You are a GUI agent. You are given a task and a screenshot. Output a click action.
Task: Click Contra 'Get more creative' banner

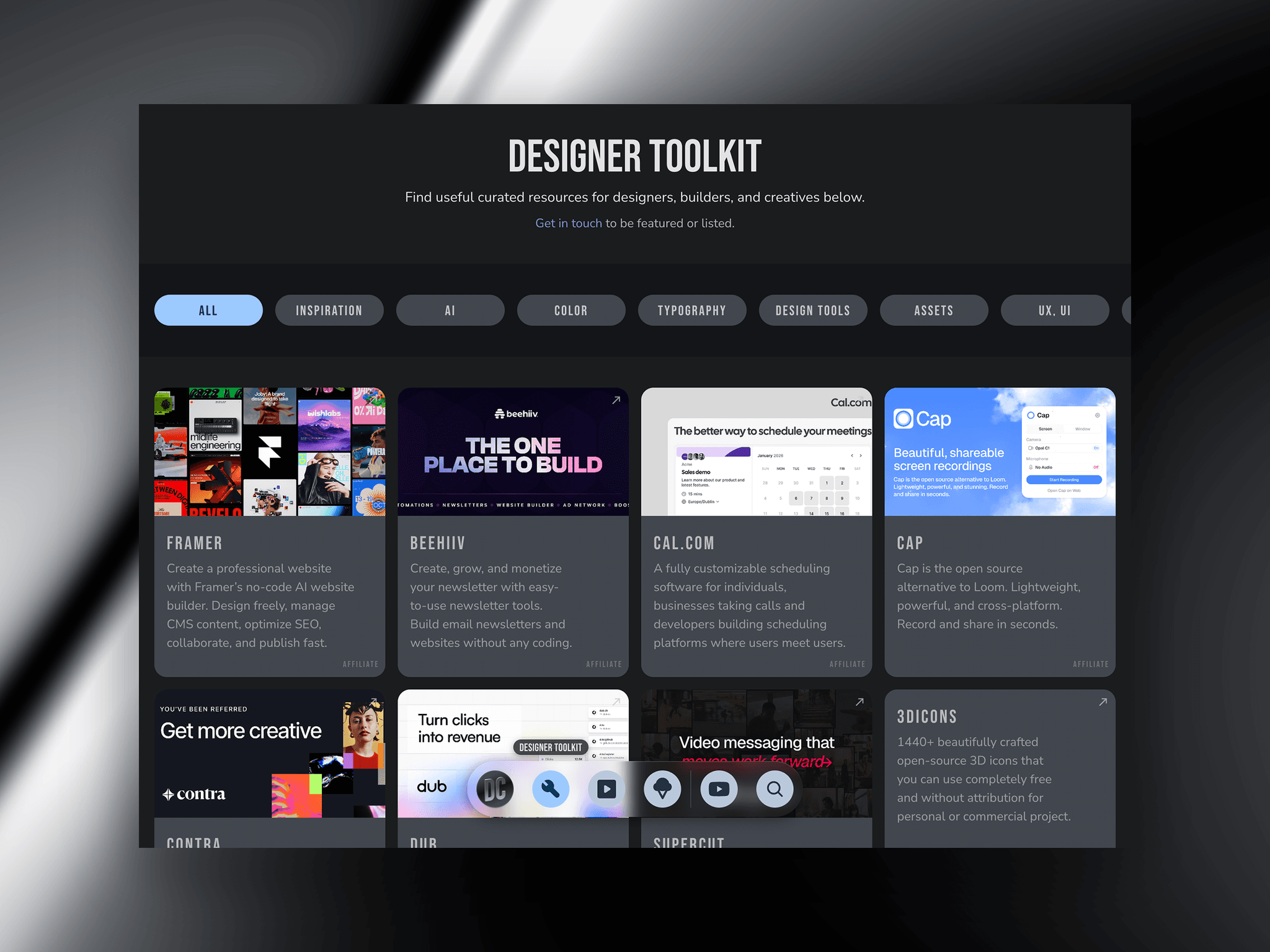270,754
